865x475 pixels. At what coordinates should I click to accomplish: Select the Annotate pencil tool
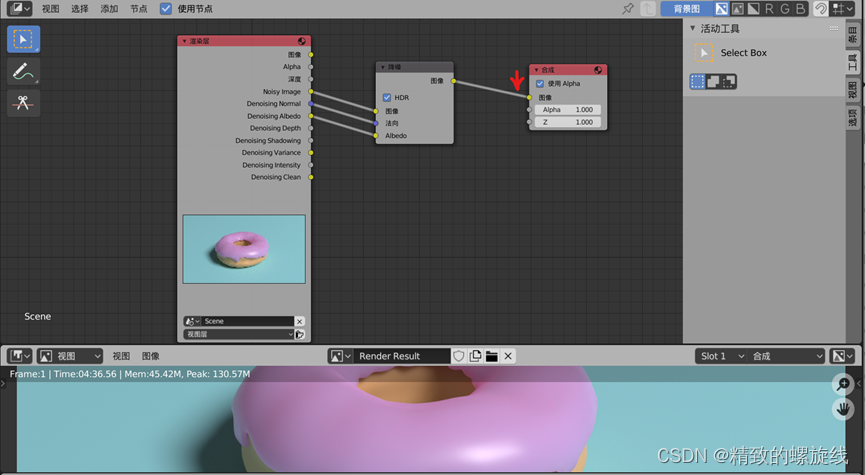23,71
